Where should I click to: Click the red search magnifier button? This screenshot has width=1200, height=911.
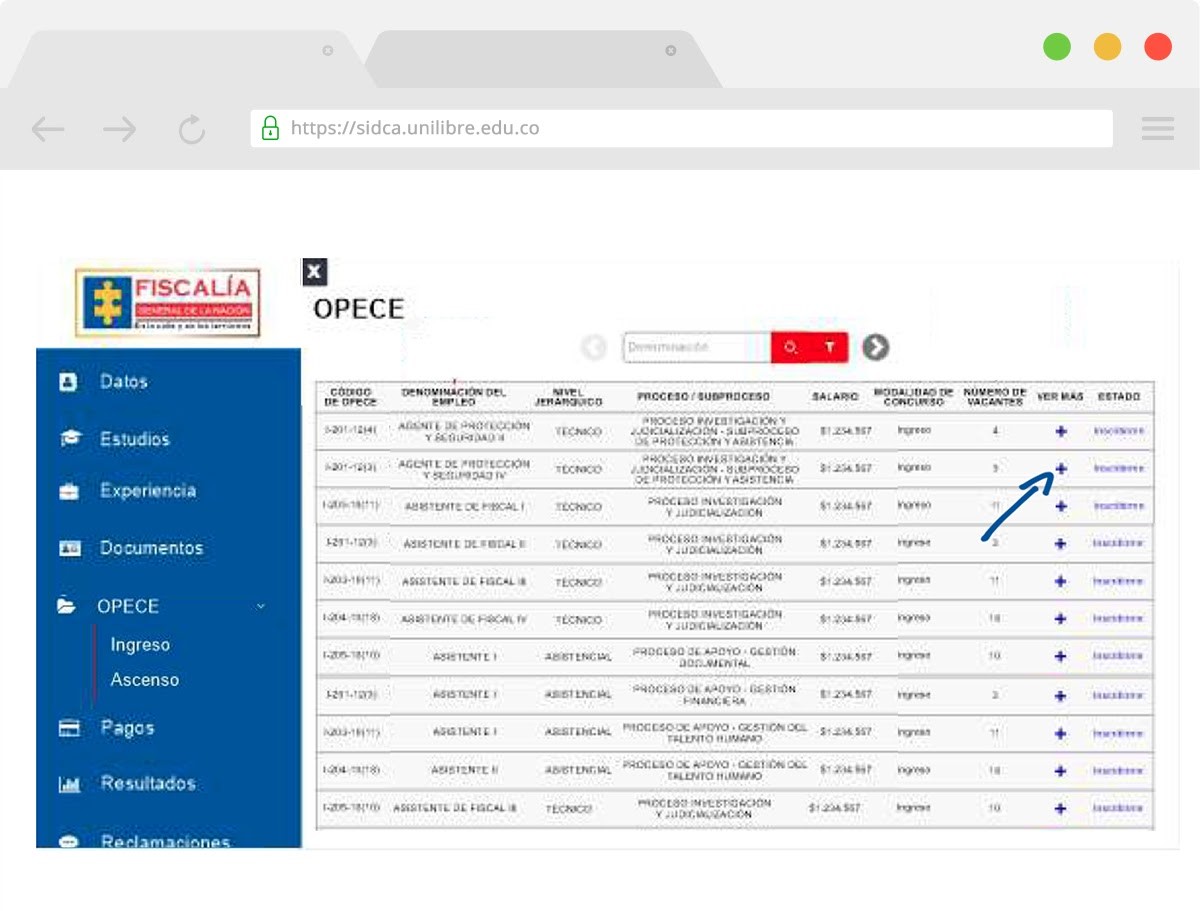click(x=790, y=347)
